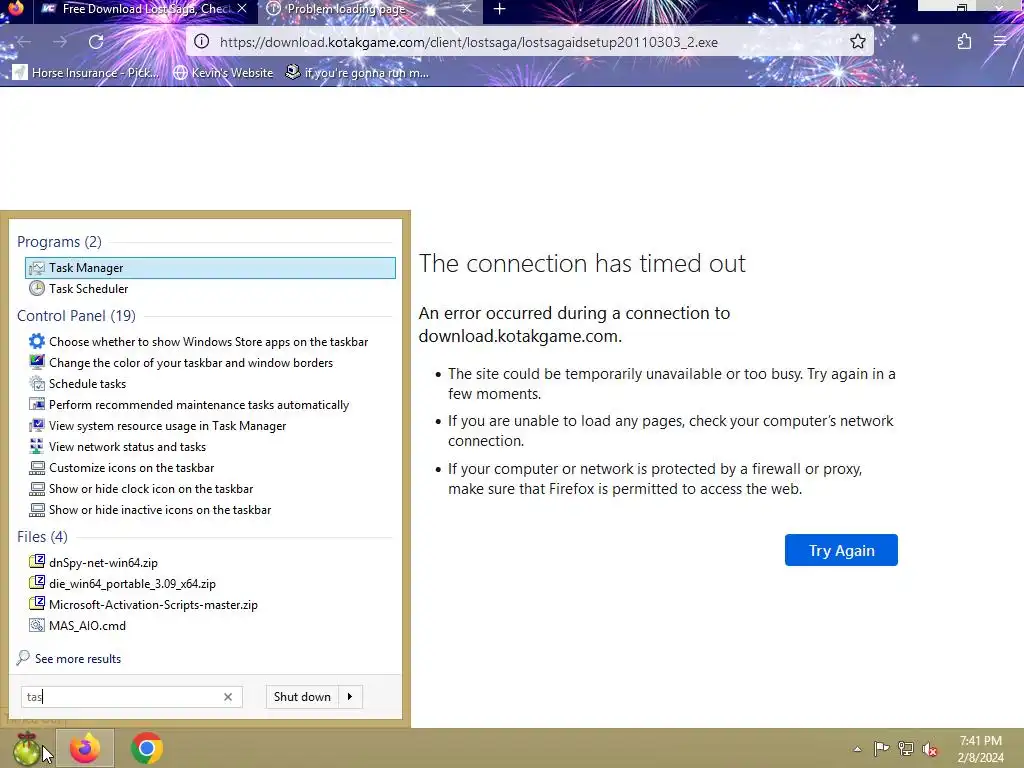Viewport: 1024px width, 768px height.
Task: Click See more results link
Action: (78, 659)
